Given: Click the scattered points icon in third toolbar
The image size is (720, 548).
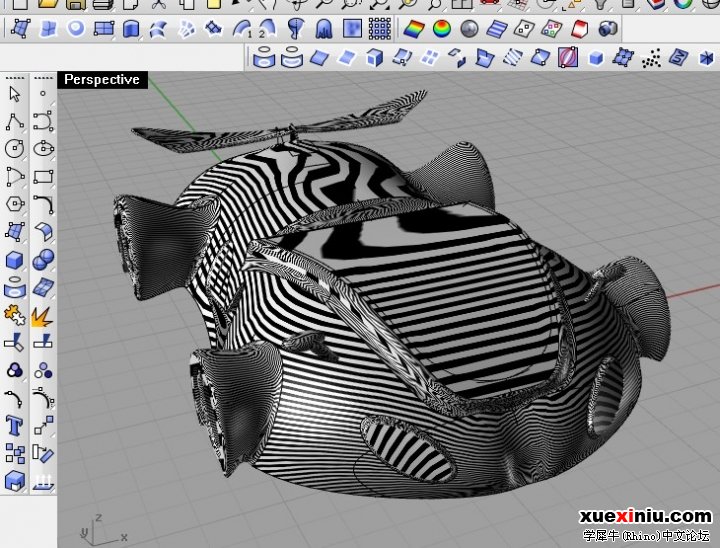Looking at the screenshot, I should pos(652,58).
